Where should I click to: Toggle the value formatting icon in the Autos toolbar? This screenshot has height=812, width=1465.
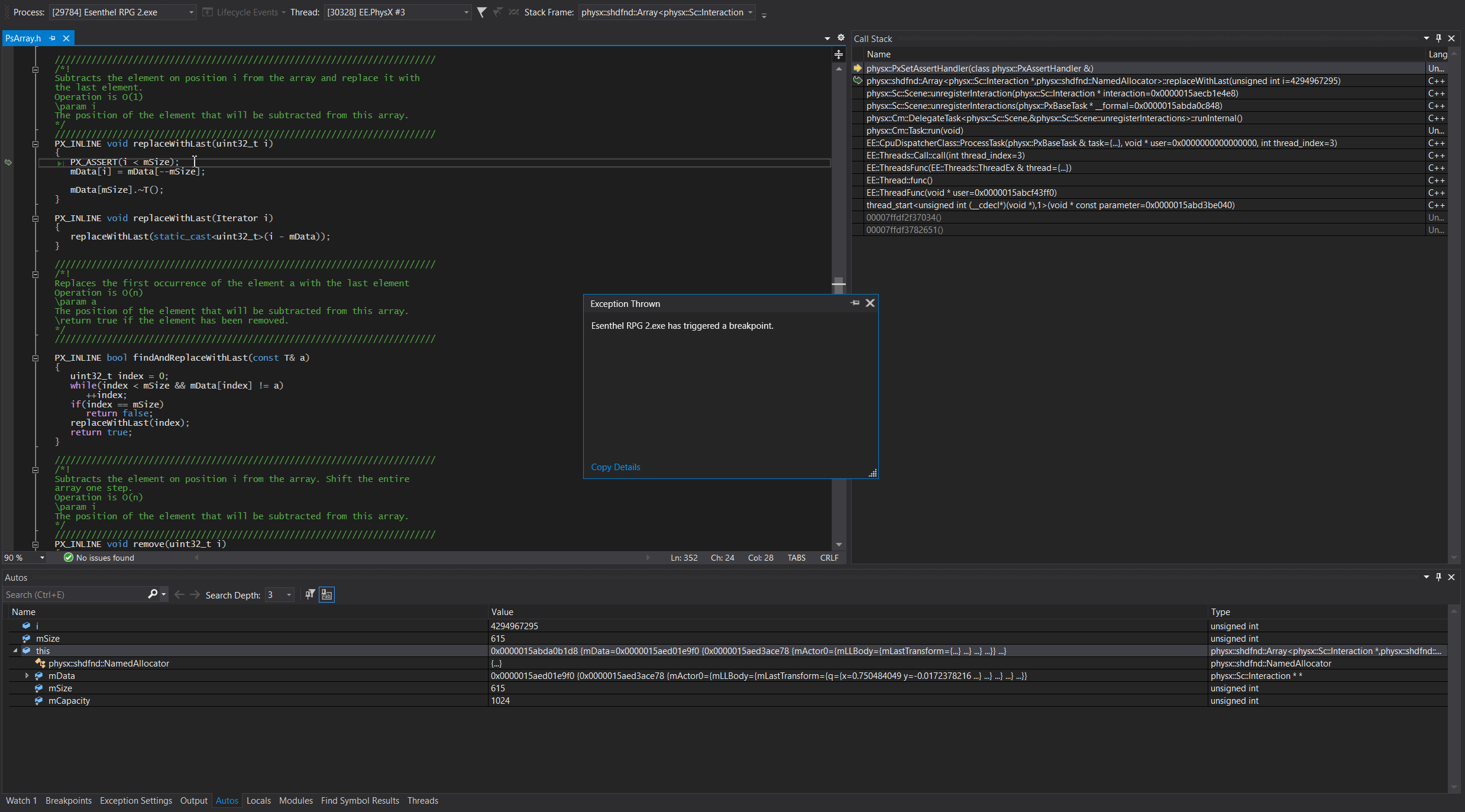click(x=326, y=595)
